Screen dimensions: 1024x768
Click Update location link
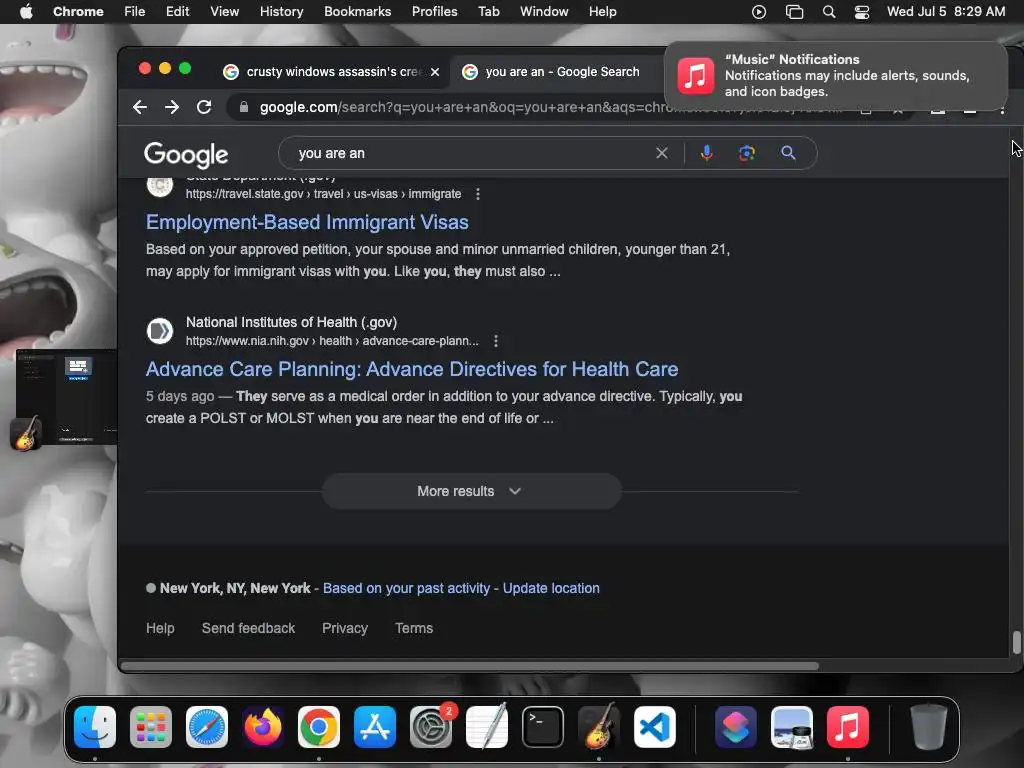coord(551,588)
